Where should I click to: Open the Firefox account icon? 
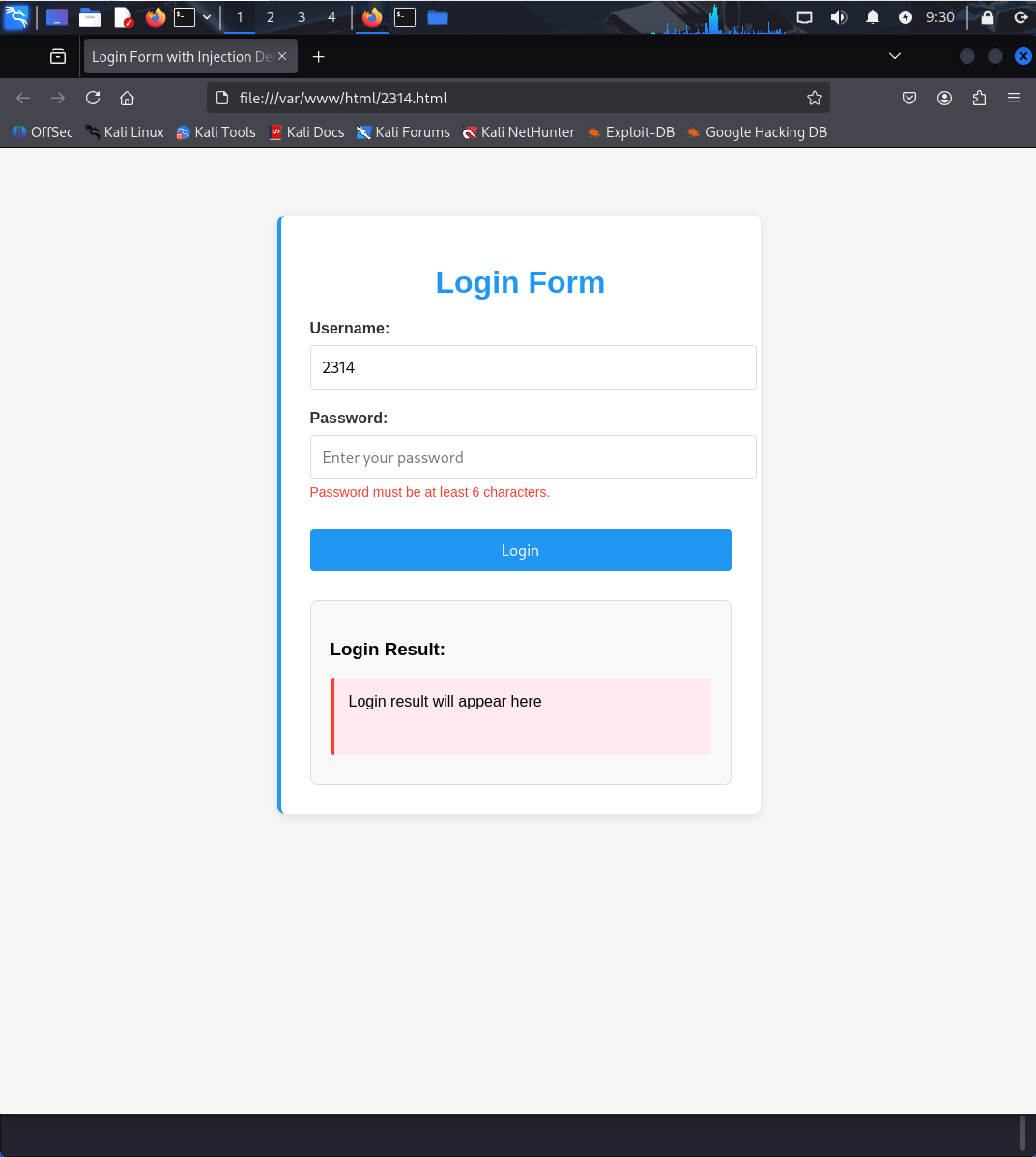pos(944,98)
